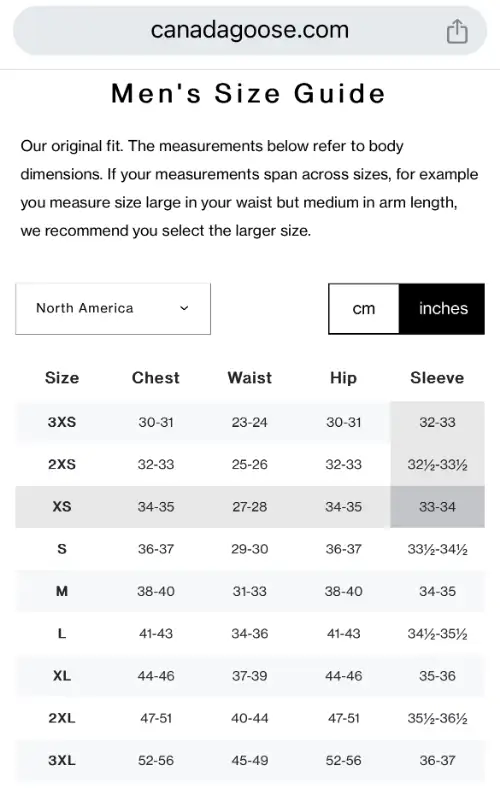Image resolution: width=500 pixels, height=800 pixels.
Task: Click the highlighted 33-34 sleeve cell
Action: click(437, 507)
